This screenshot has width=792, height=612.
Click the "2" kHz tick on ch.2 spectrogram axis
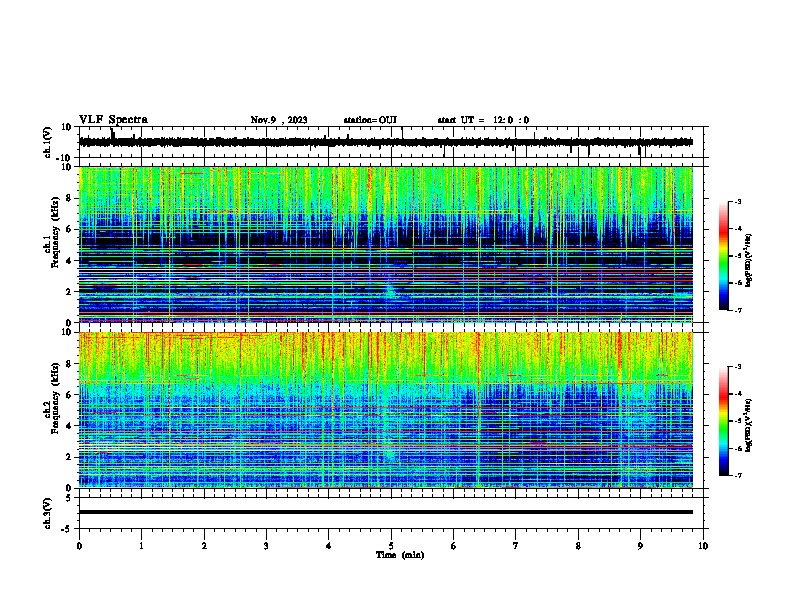(70, 457)
